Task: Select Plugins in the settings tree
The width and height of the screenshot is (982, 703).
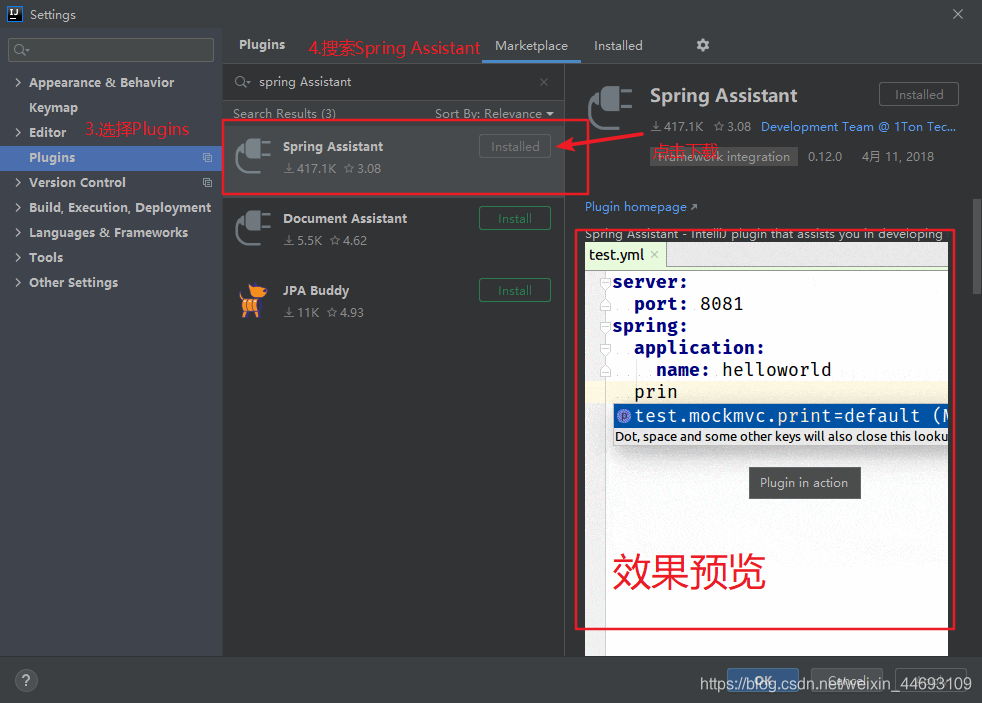Action: tap(111, 158)
